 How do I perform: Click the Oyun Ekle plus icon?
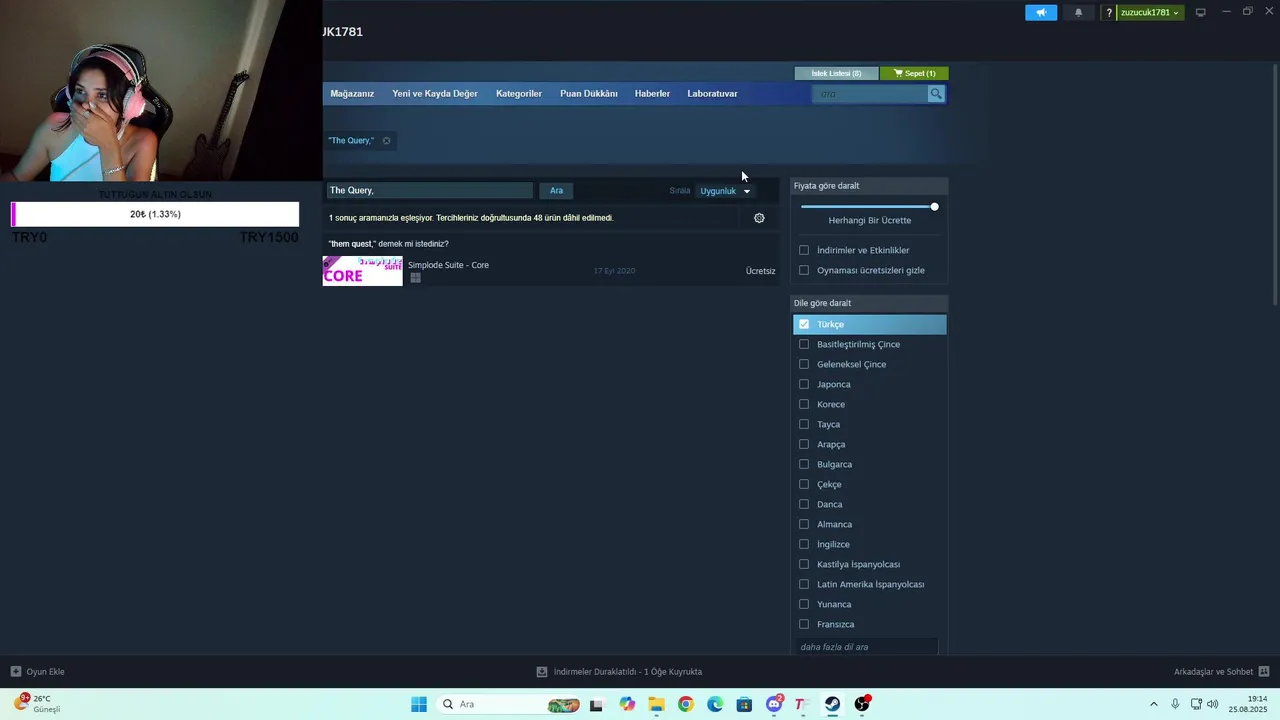(x=15, y=671)
